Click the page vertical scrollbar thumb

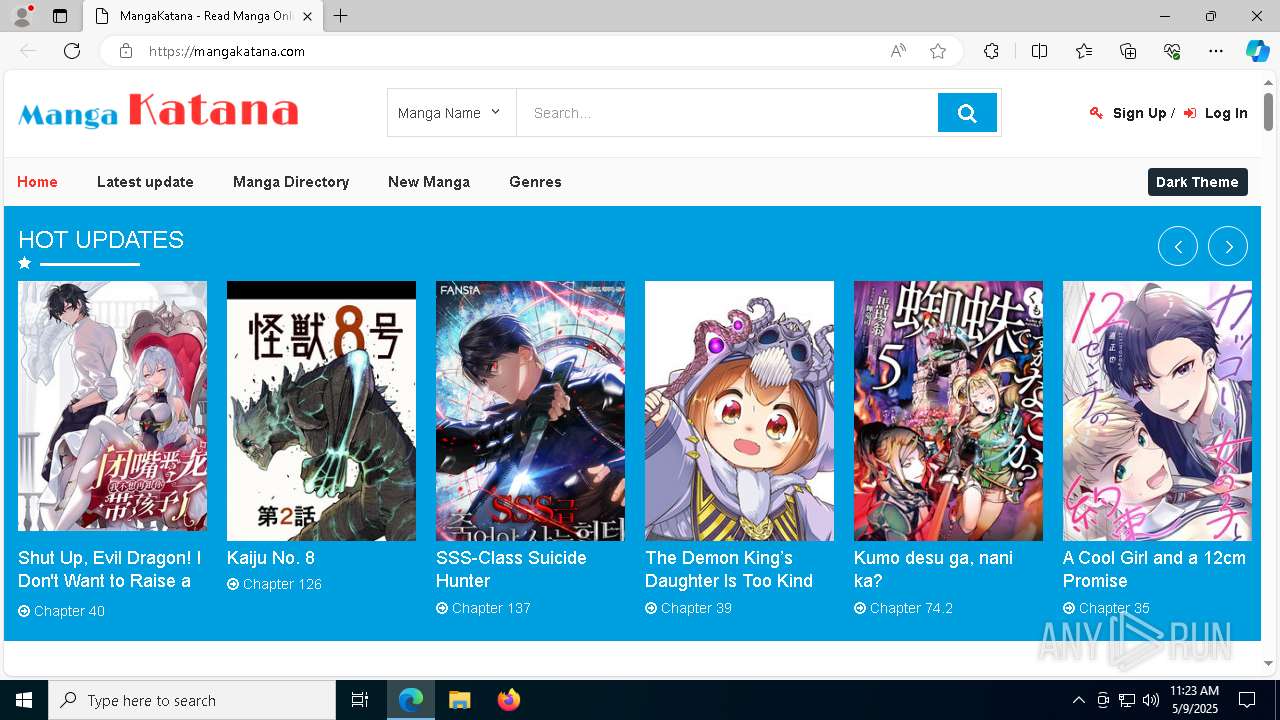(1268, 111)
